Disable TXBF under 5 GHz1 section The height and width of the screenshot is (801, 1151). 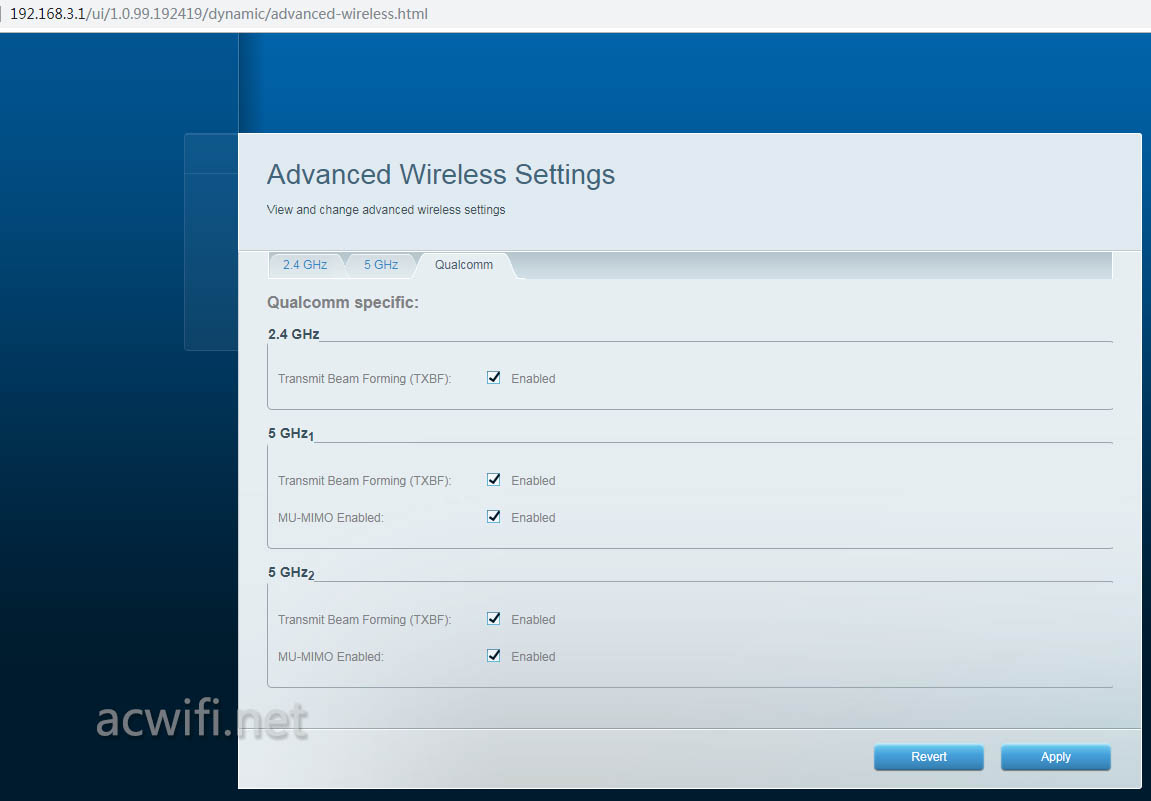(493, 479)
